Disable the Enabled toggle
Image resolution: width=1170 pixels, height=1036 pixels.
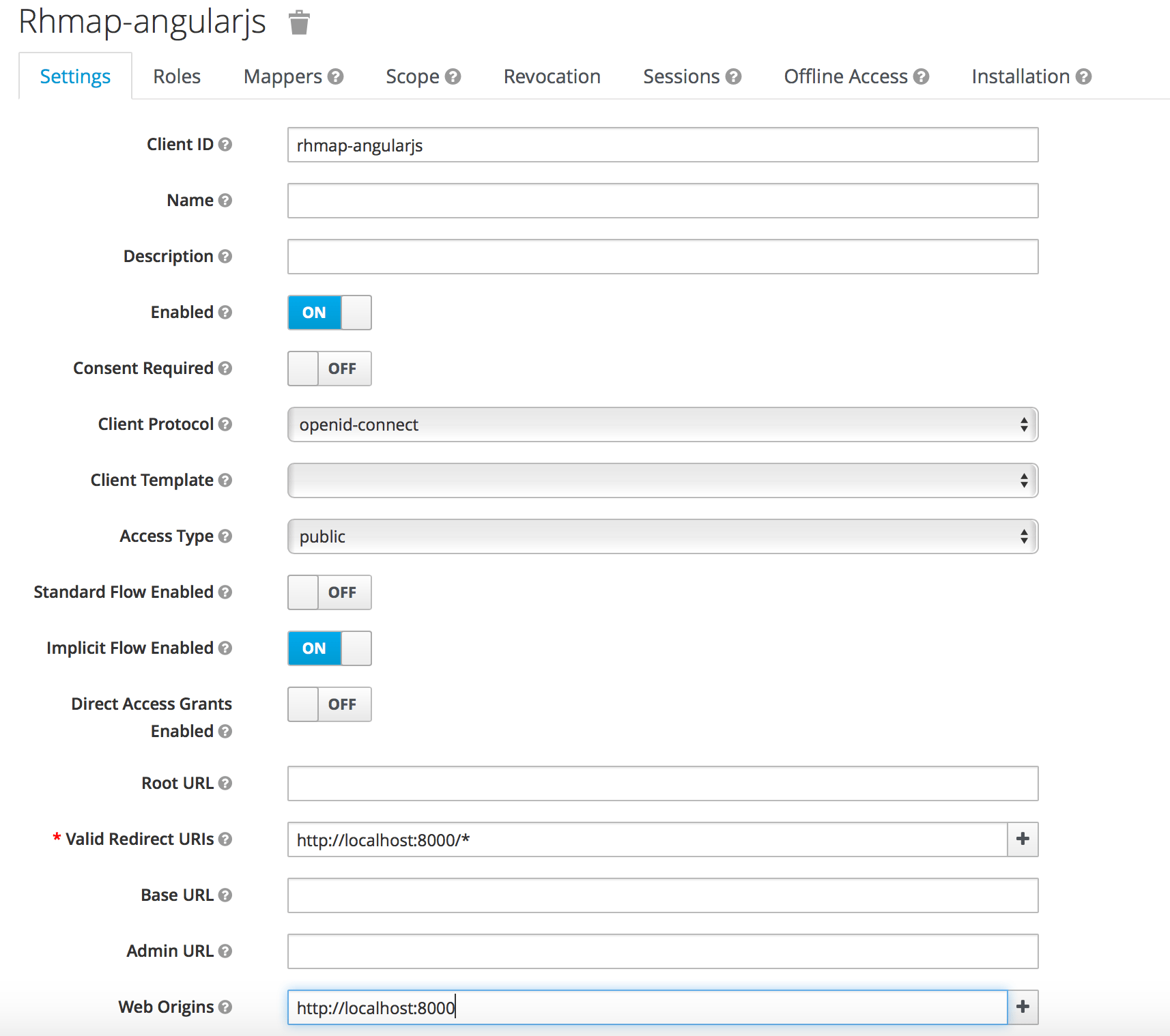coord(329,313)
